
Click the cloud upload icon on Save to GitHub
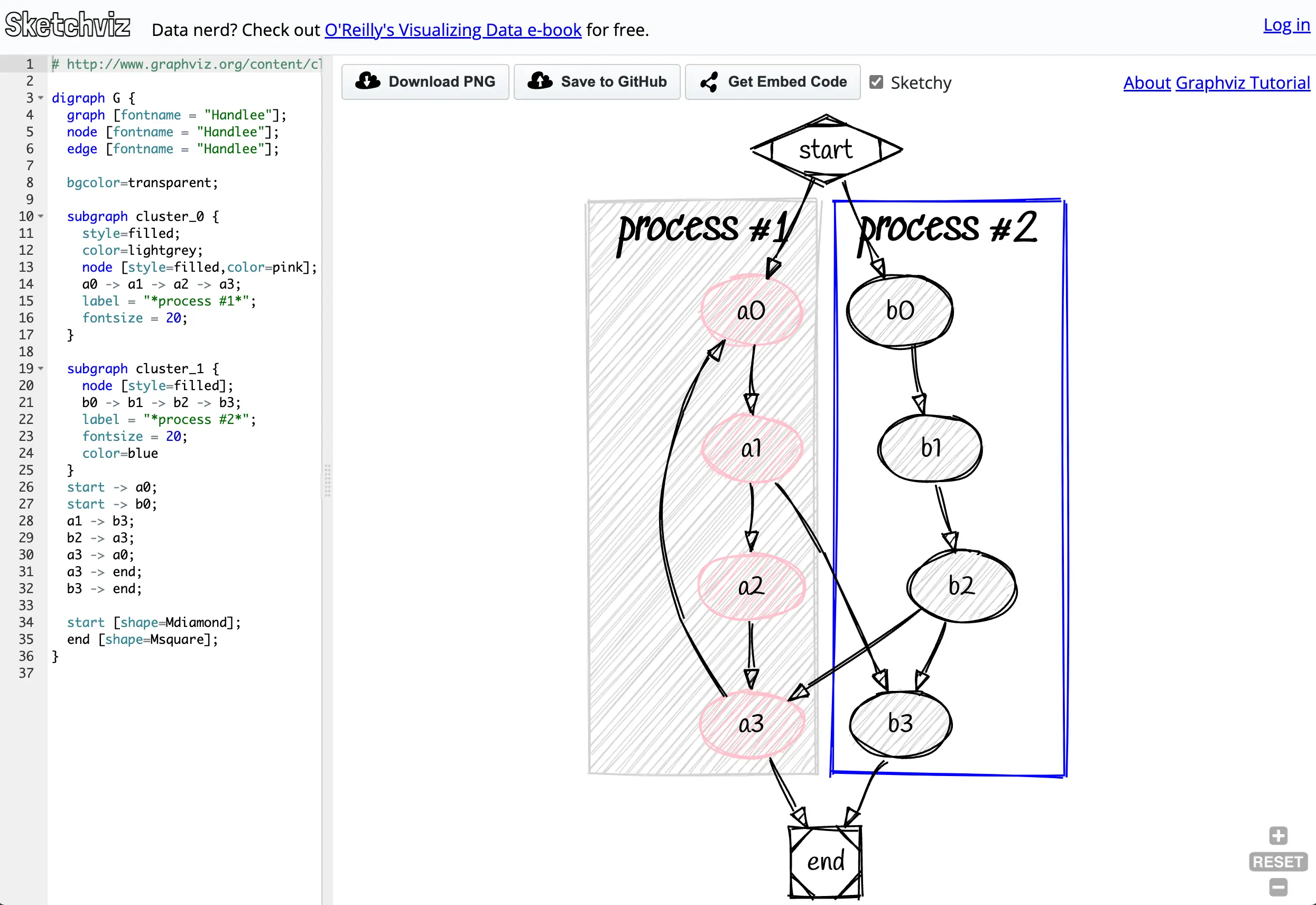point(540,81)
